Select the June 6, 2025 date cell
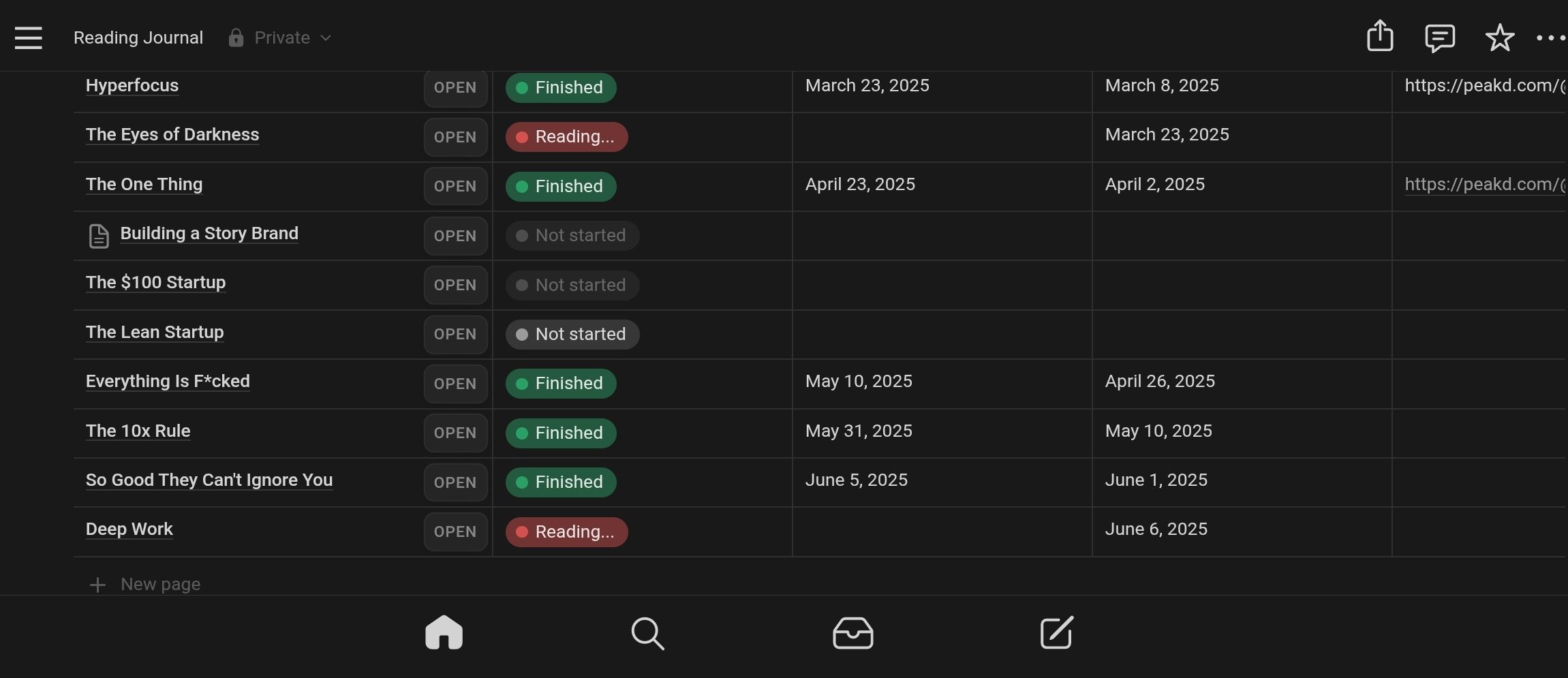The height and width of the screenshot is (678, 1568). click(1156, 529)
